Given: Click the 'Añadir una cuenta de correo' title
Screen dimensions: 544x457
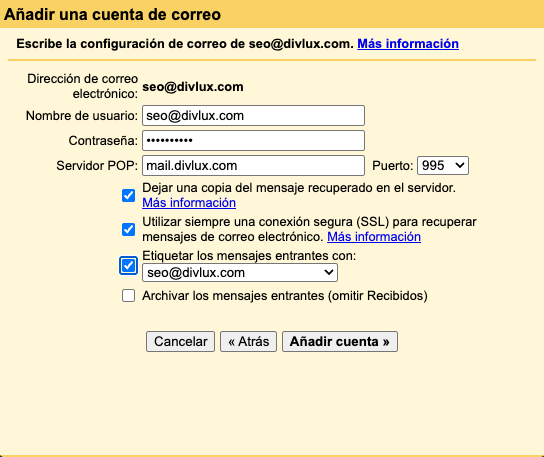Looking at the screenshot, I should click(x=112, y=15).
